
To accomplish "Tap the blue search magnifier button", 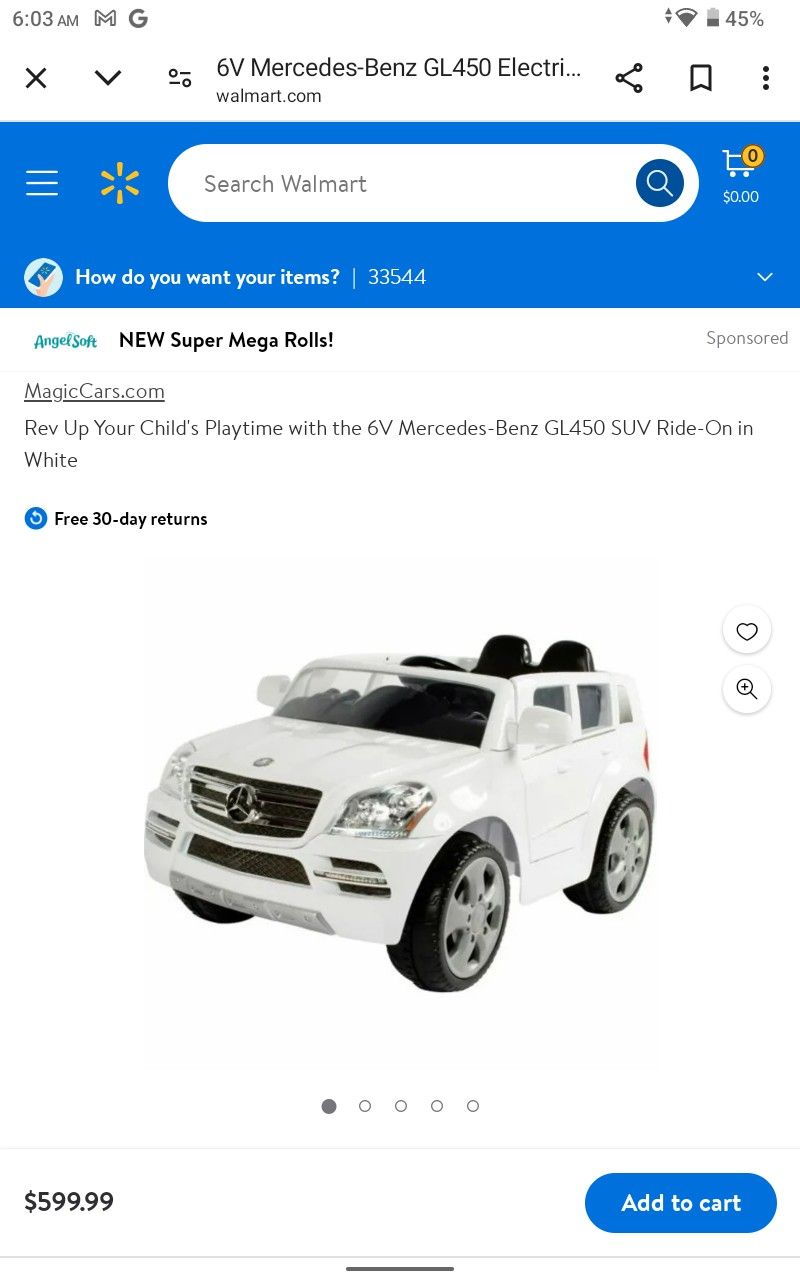I will point(660,183).
